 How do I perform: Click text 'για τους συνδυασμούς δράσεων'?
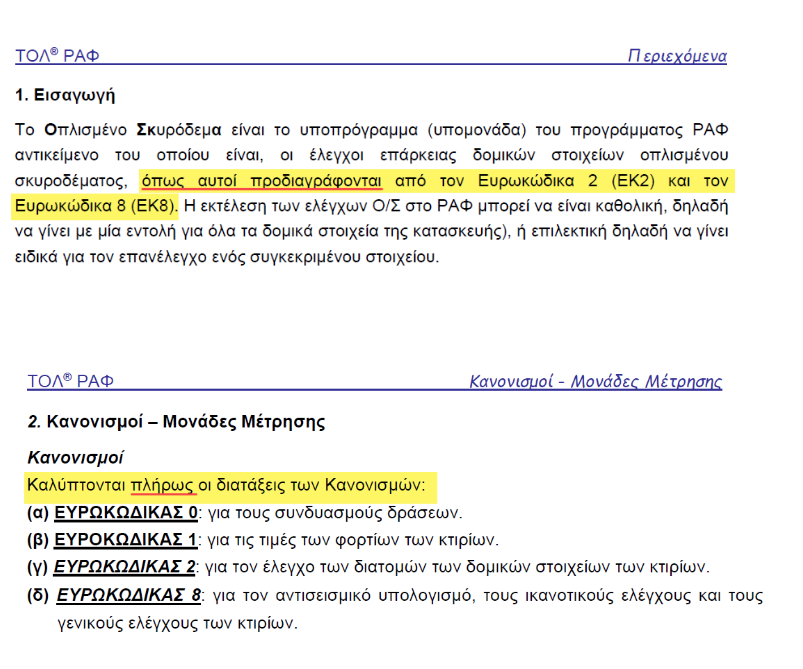334,513
